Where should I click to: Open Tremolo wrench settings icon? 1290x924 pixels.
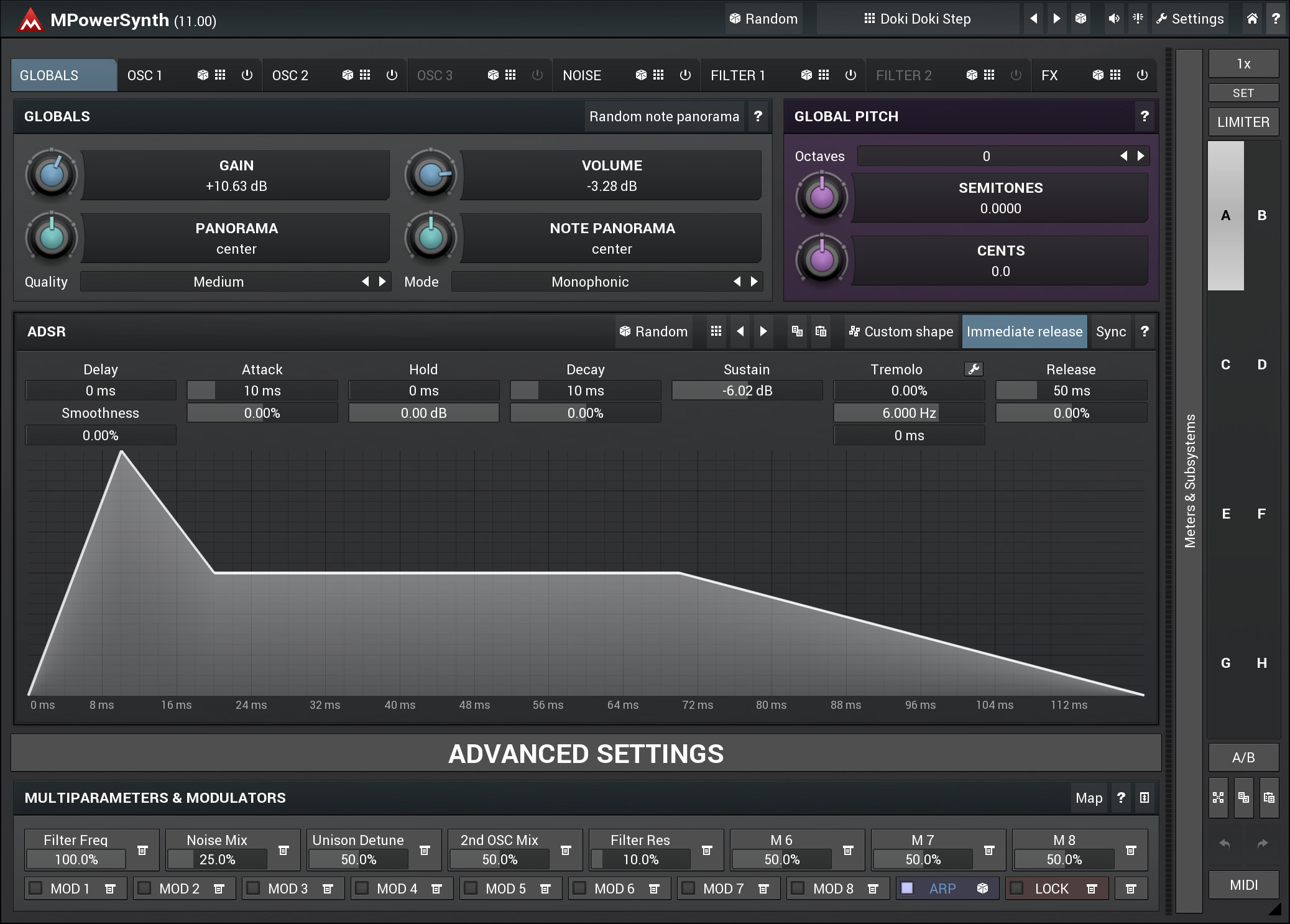(974, 369)
